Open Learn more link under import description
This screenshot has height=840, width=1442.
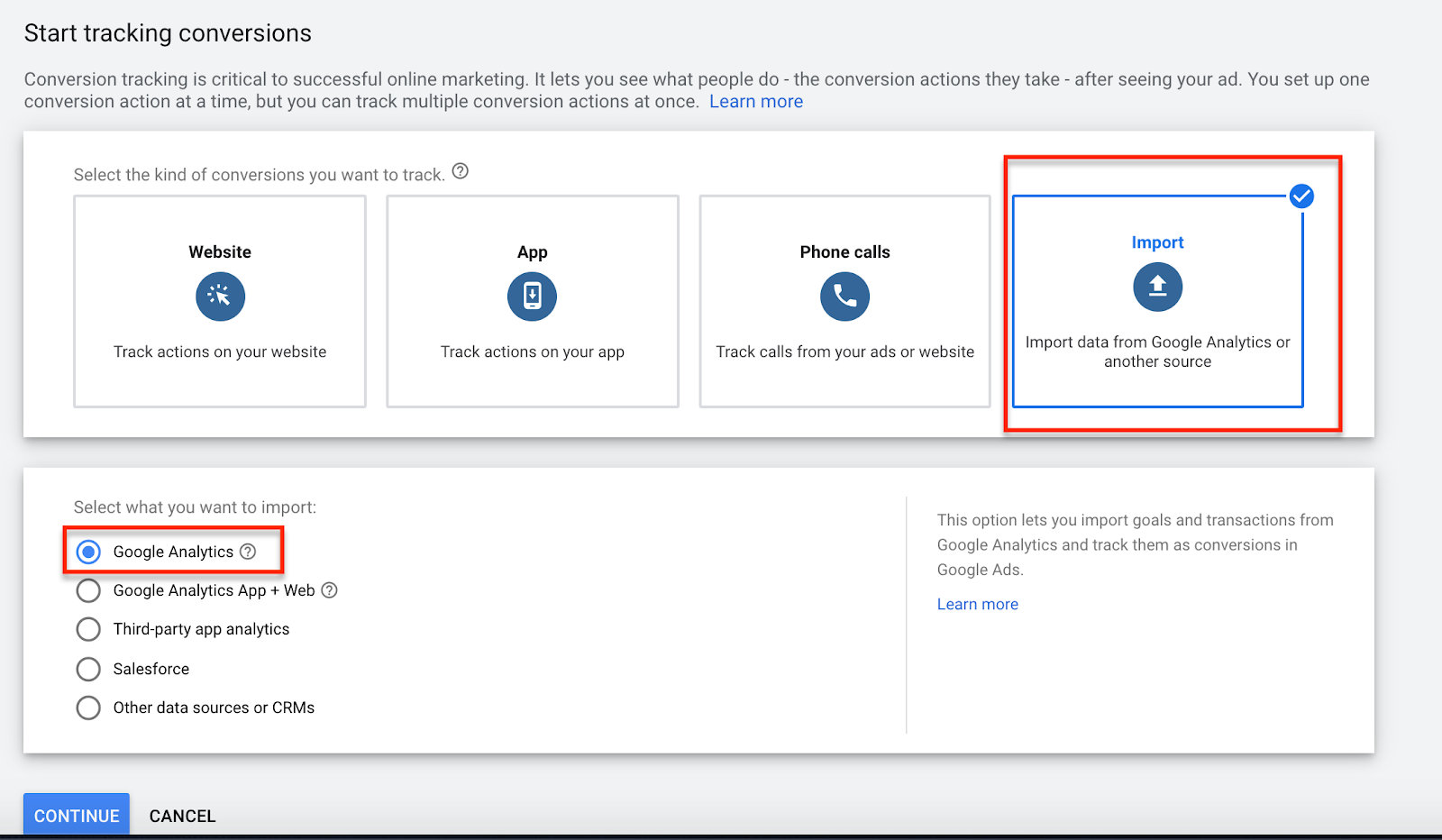pyautogui.click(x=978, y=604)
